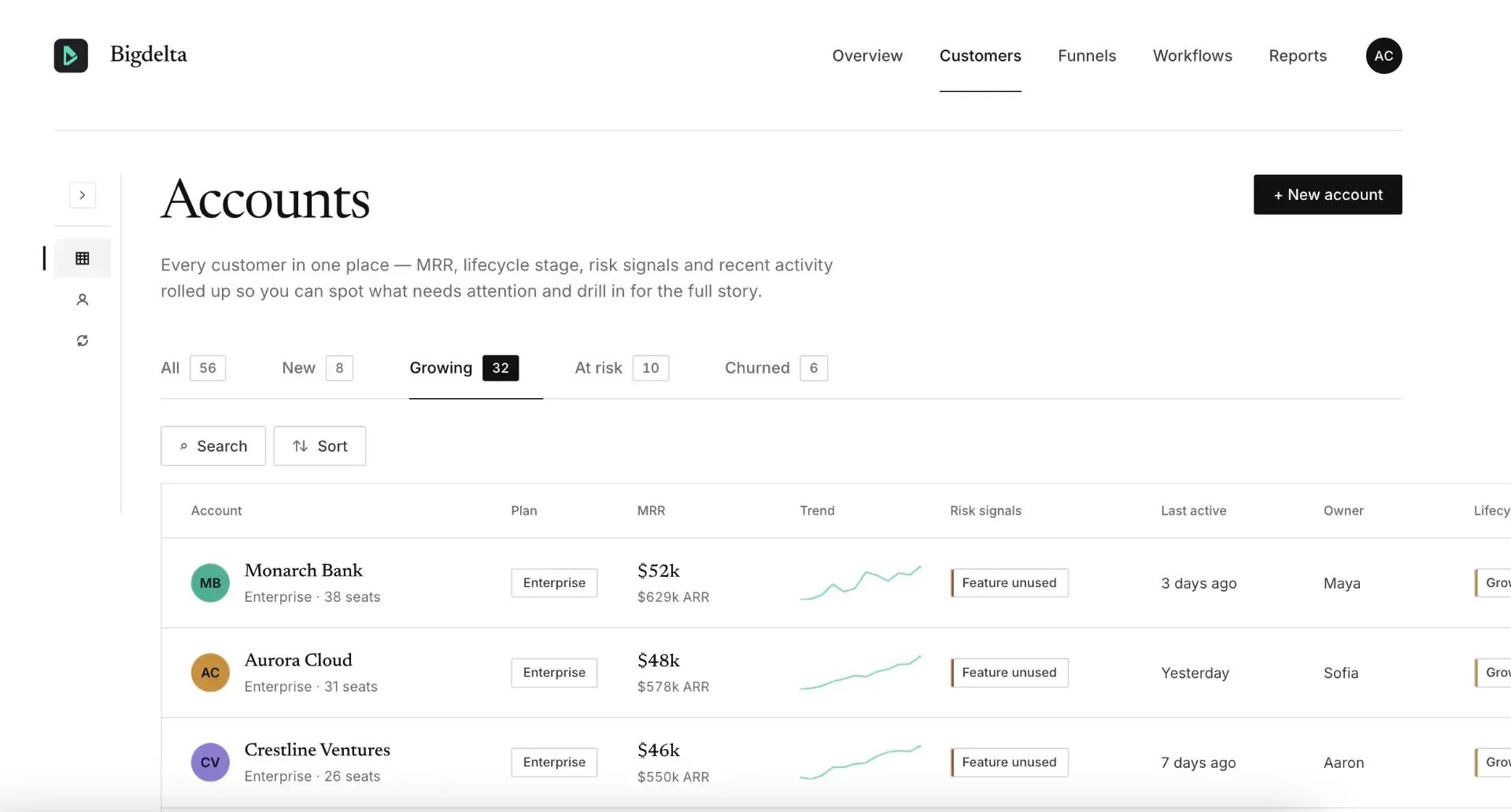Open the Search button
The height and width of the screenshot is (812, 1511).
click(x=213, y=446)
